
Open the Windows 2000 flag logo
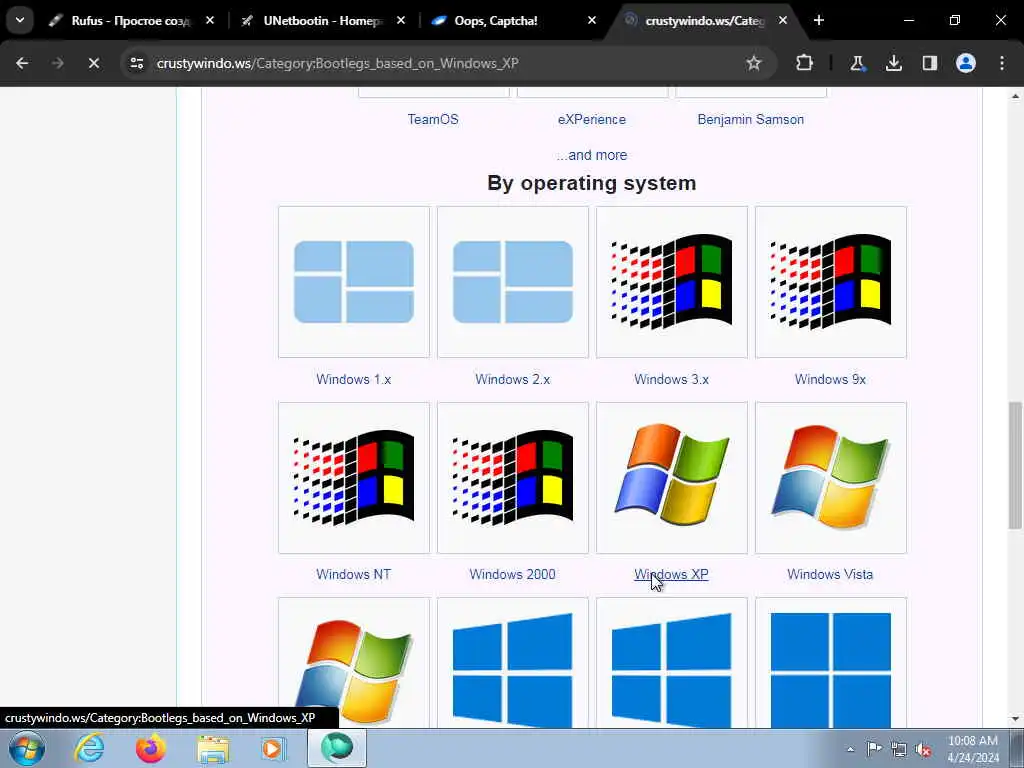point(513,477)
